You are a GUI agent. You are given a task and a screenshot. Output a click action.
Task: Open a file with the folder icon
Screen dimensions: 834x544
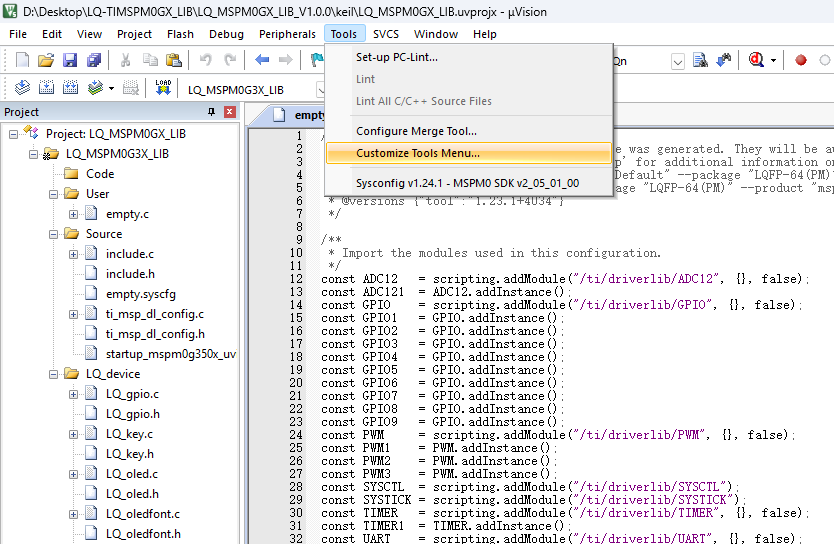point(46,60)
